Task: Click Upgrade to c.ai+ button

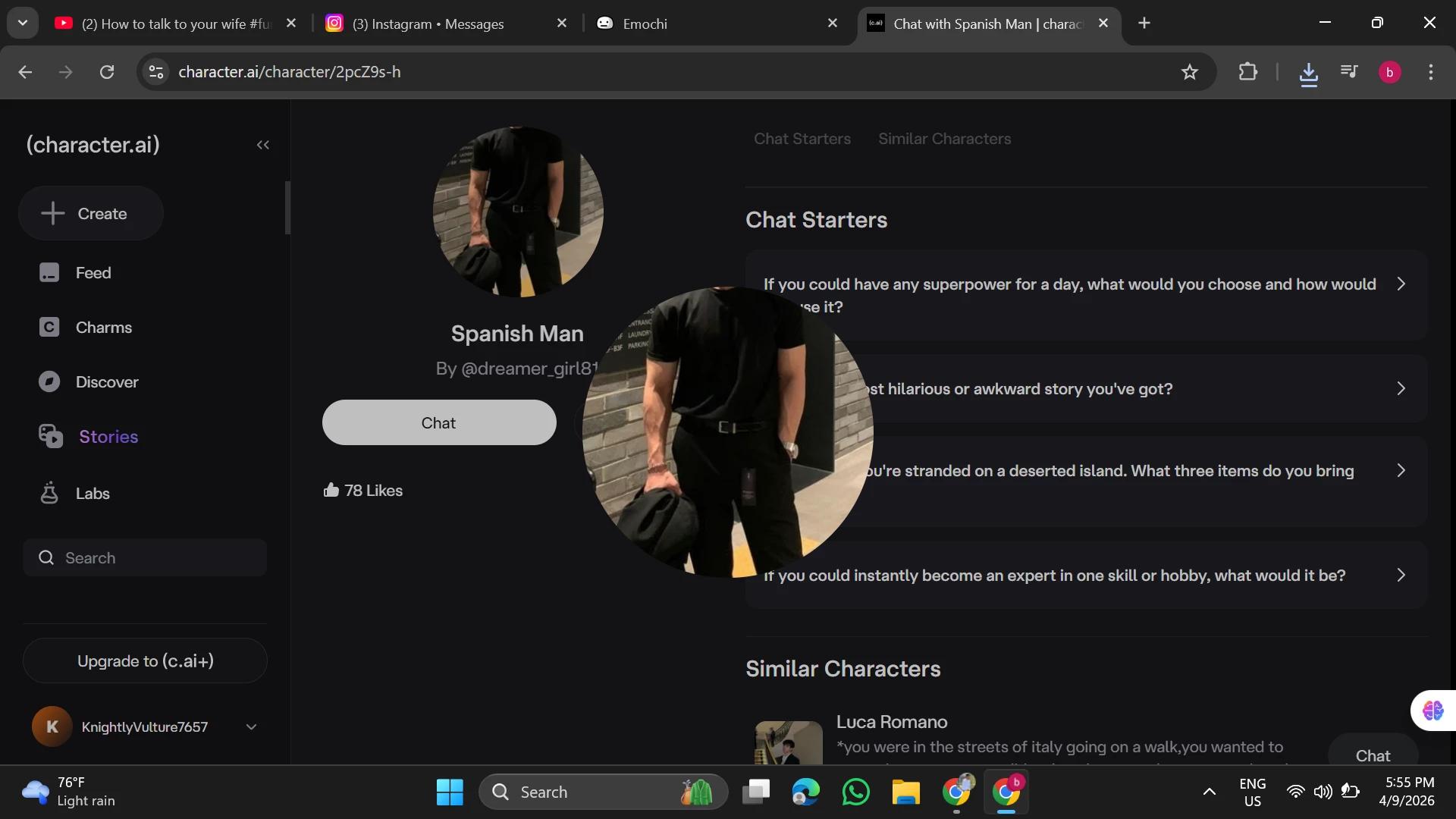Action: [145, 661]
